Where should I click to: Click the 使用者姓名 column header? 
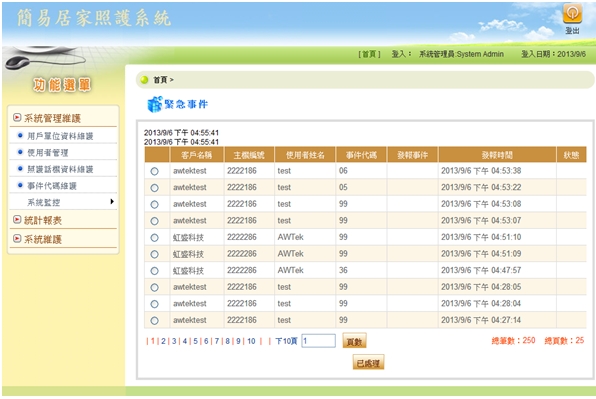(305, 155)
